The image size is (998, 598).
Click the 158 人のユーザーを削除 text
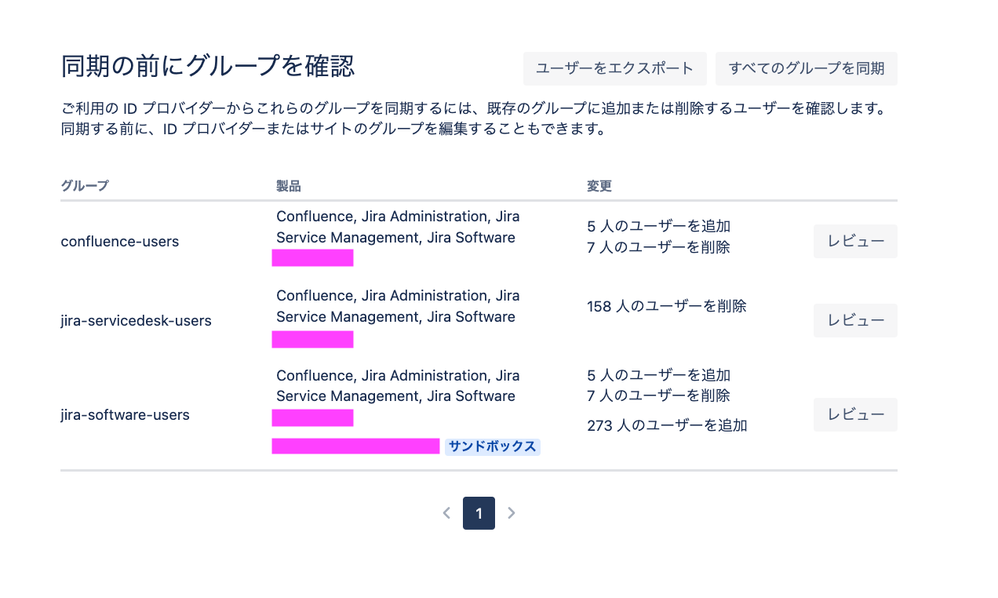point(666,307)
